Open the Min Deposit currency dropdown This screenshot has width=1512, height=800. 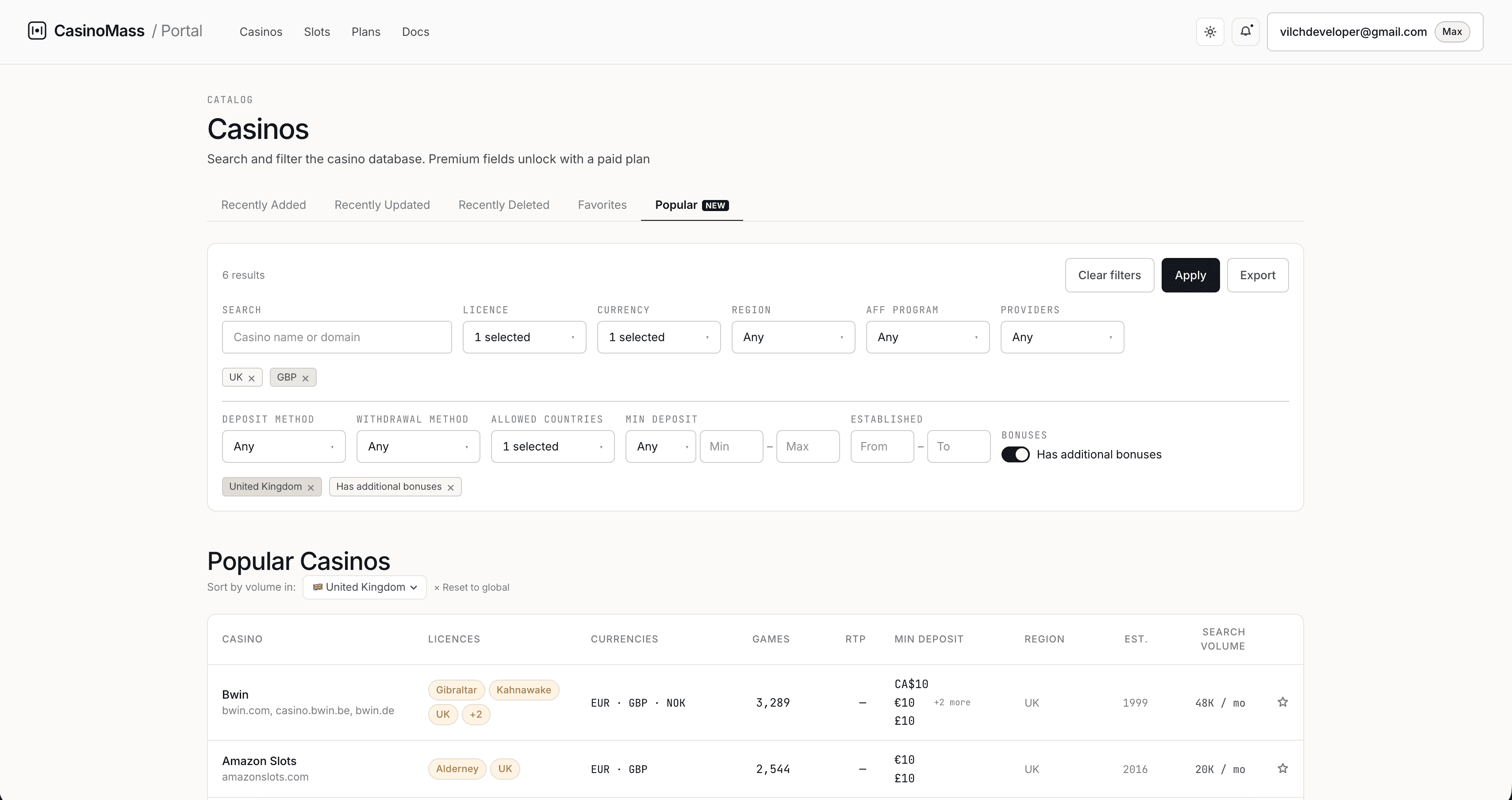(660, 446)
